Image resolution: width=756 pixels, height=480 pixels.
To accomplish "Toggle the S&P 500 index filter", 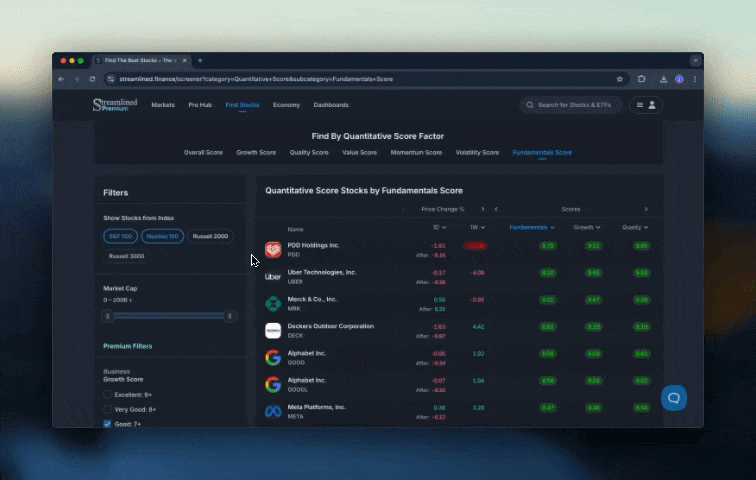I will (121, 236).
